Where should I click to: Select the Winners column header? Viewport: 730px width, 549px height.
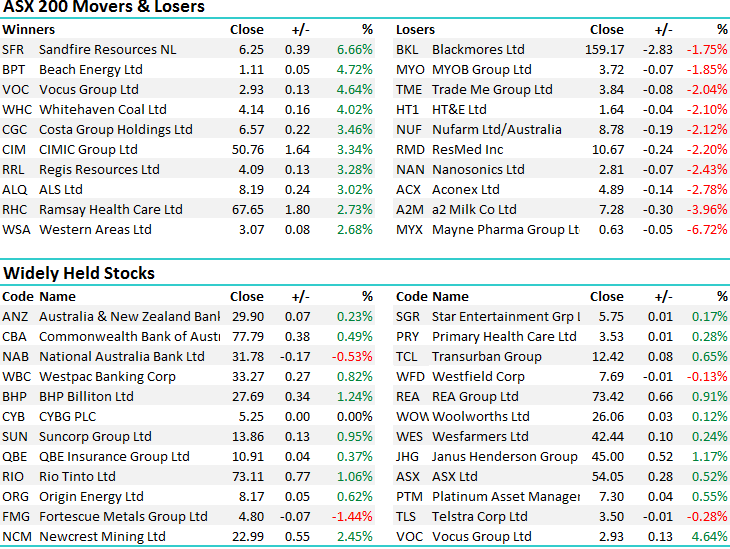(x=29, y=30)
